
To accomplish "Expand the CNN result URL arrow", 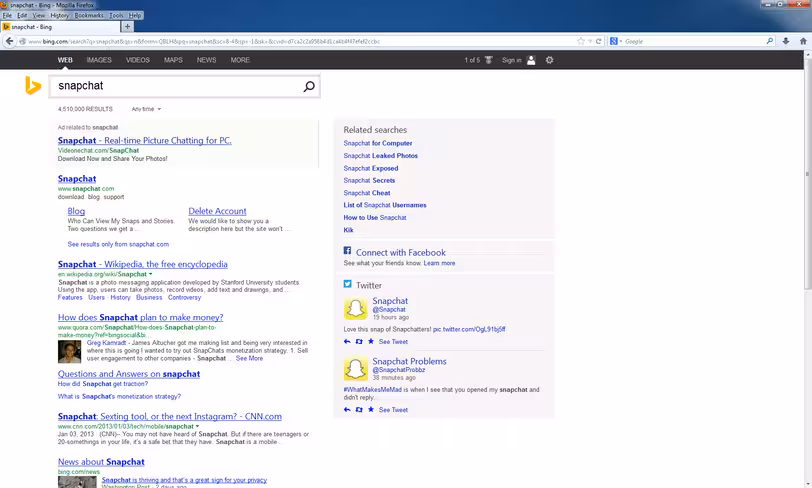I will (197, 426).
